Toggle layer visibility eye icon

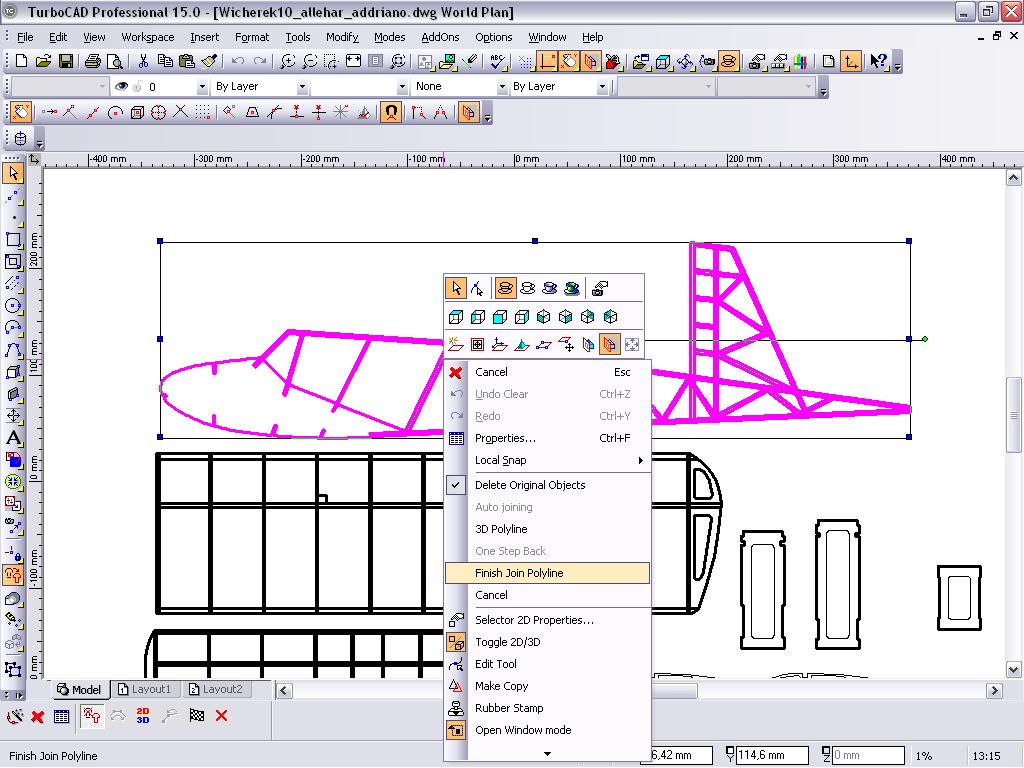(121, 87)
